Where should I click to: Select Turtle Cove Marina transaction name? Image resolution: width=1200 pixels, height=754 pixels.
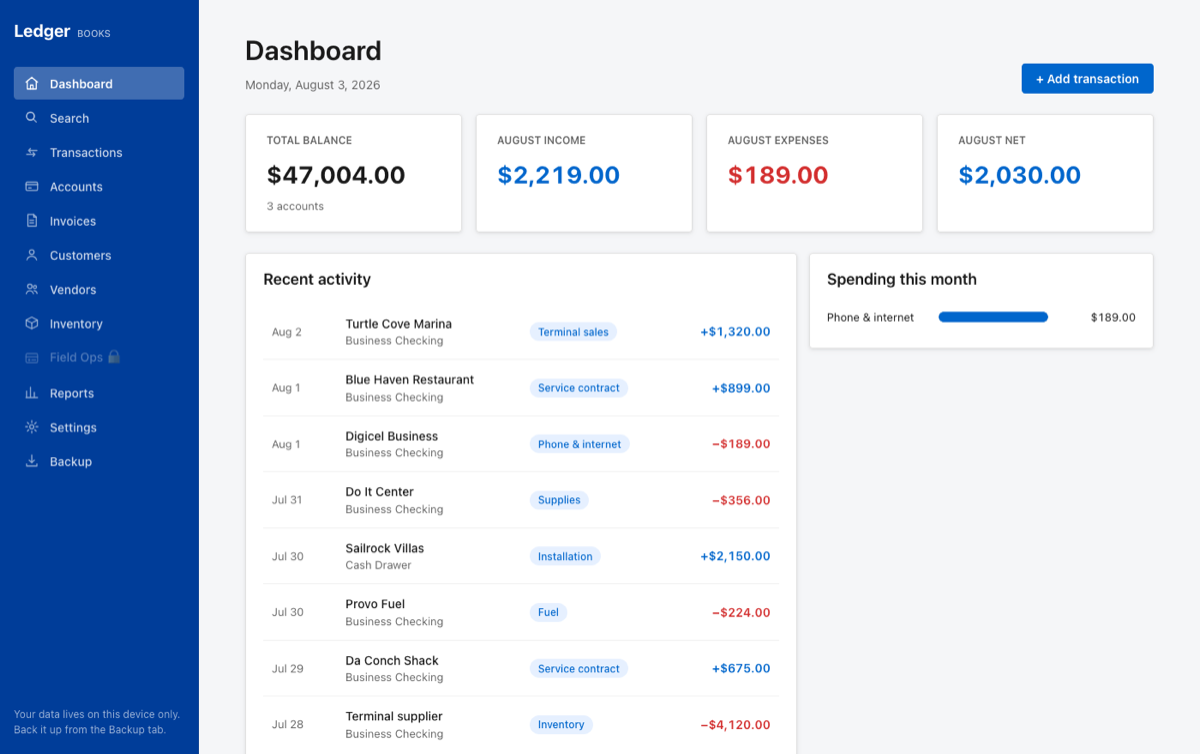pos(399,324)
